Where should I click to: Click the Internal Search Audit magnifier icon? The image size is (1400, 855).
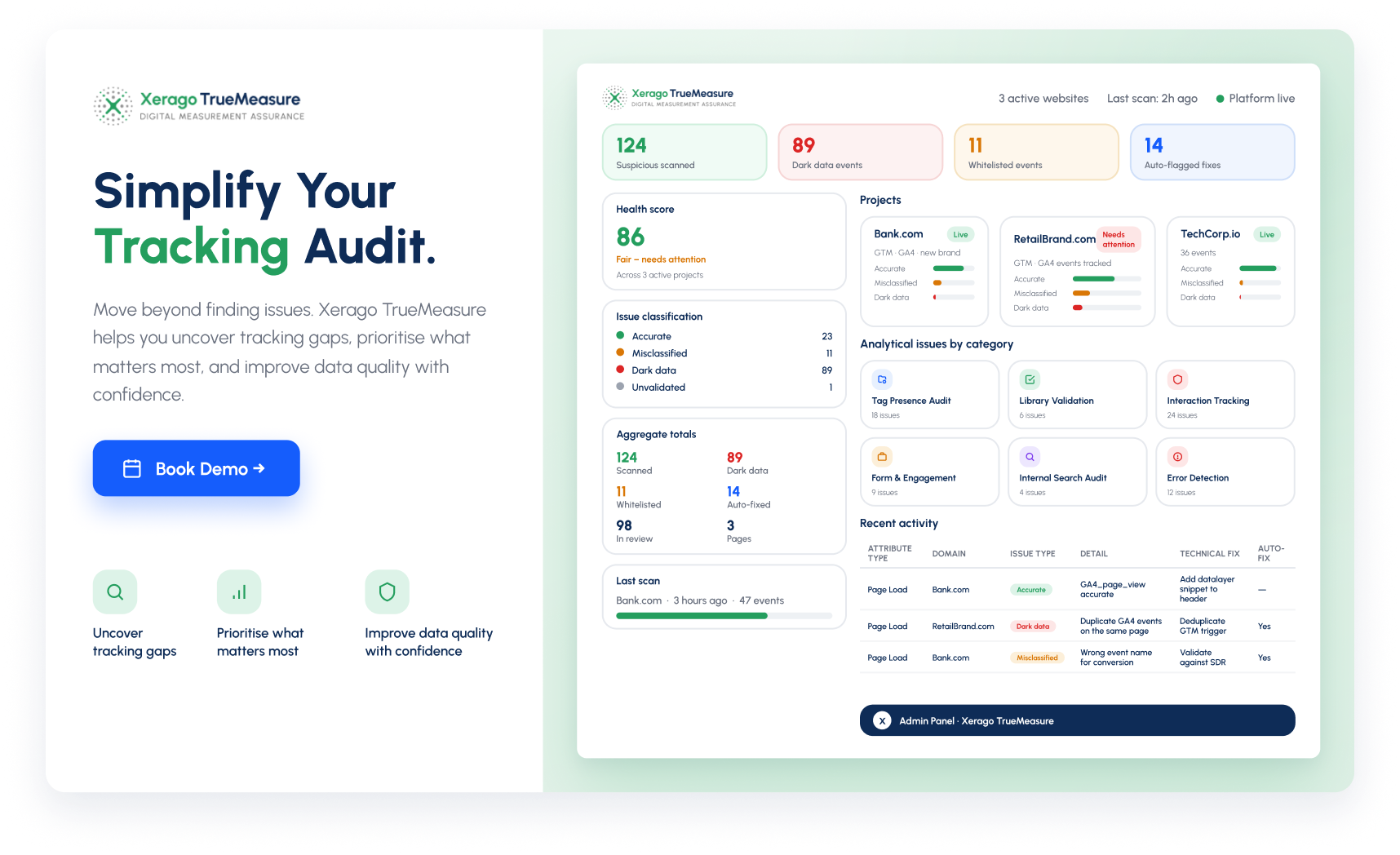point(1030,457)
